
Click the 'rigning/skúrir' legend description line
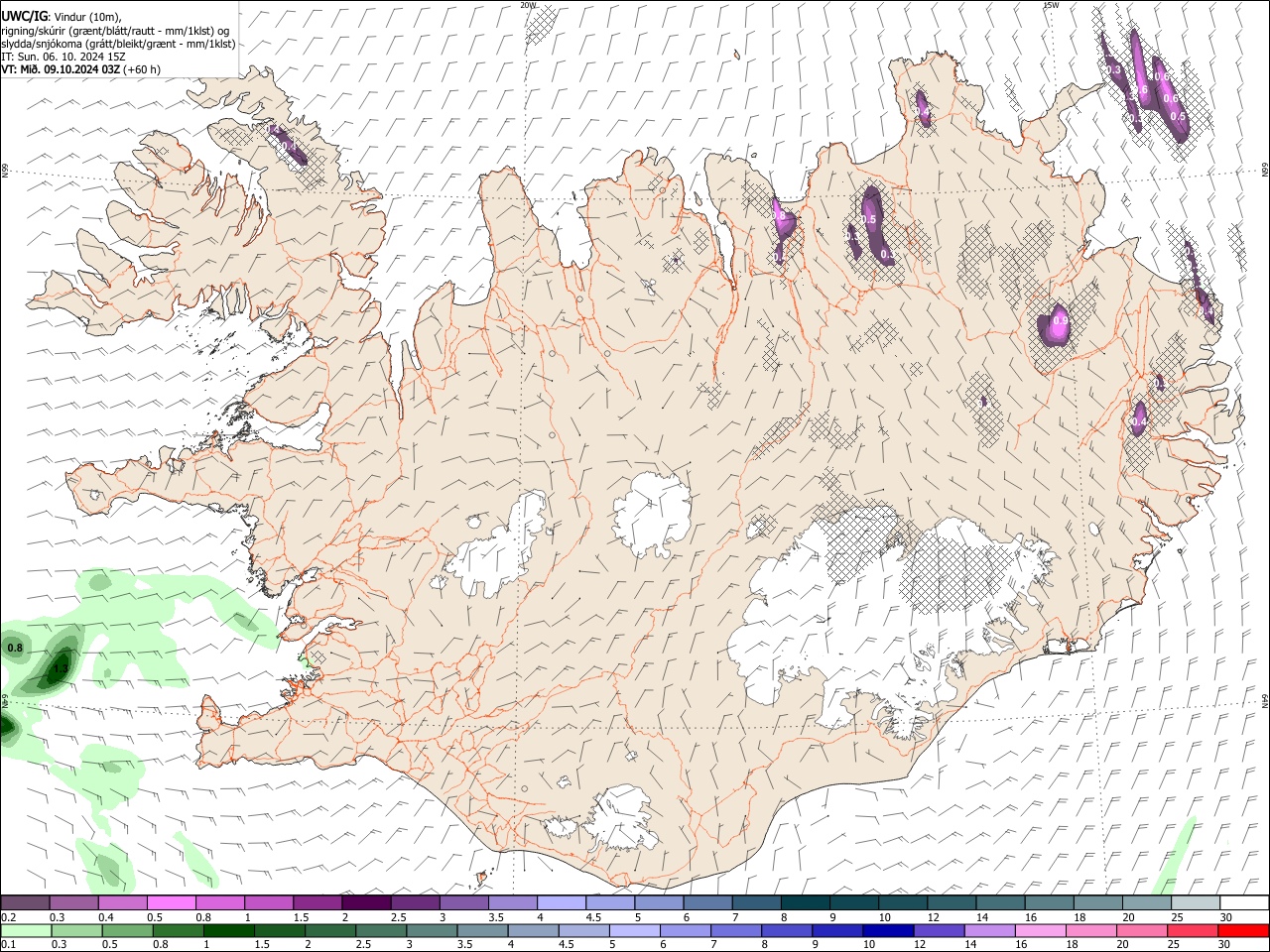(x=115, y=31)
